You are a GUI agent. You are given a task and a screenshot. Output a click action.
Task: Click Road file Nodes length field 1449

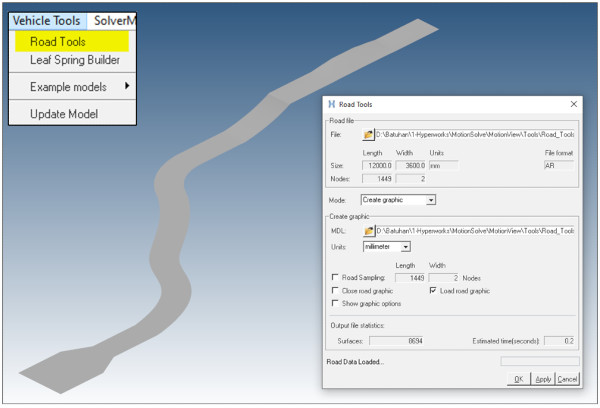[377, 179]
